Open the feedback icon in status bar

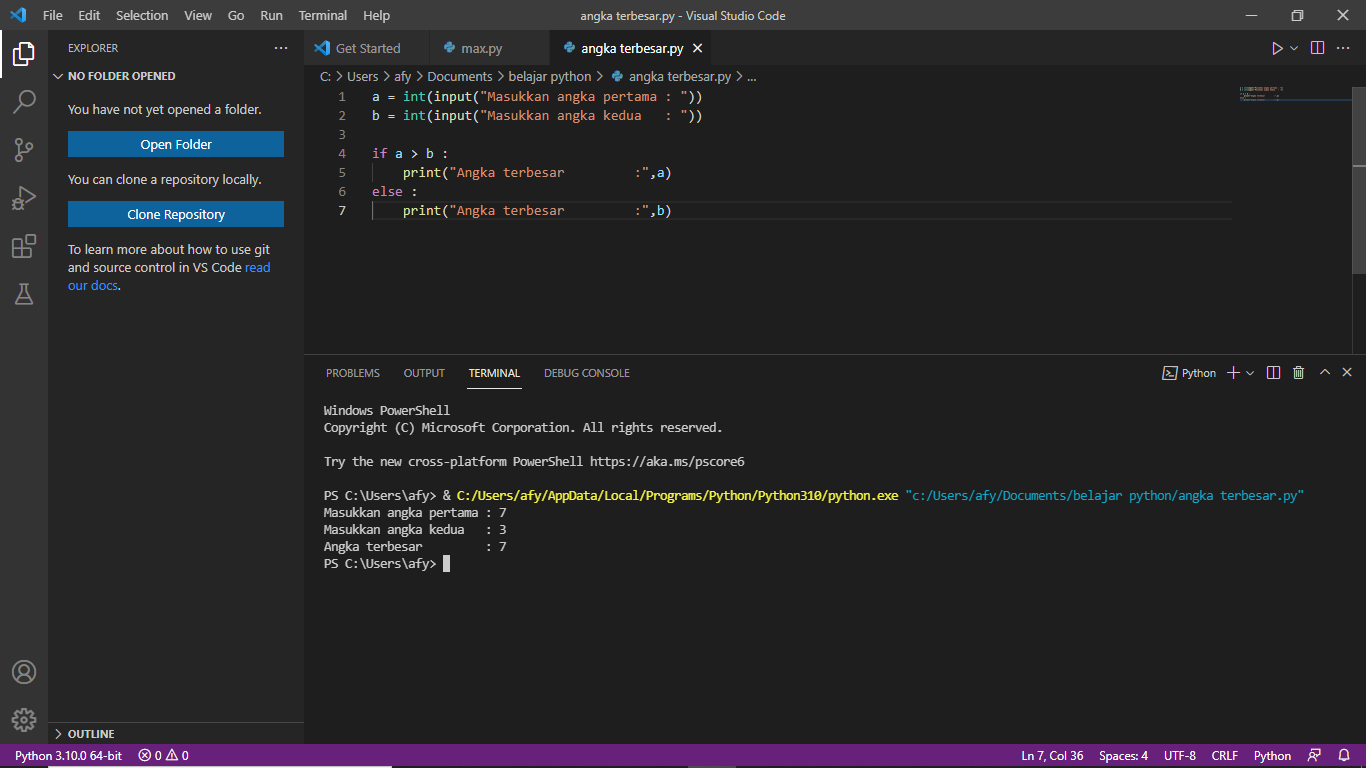pos(1314,756)
